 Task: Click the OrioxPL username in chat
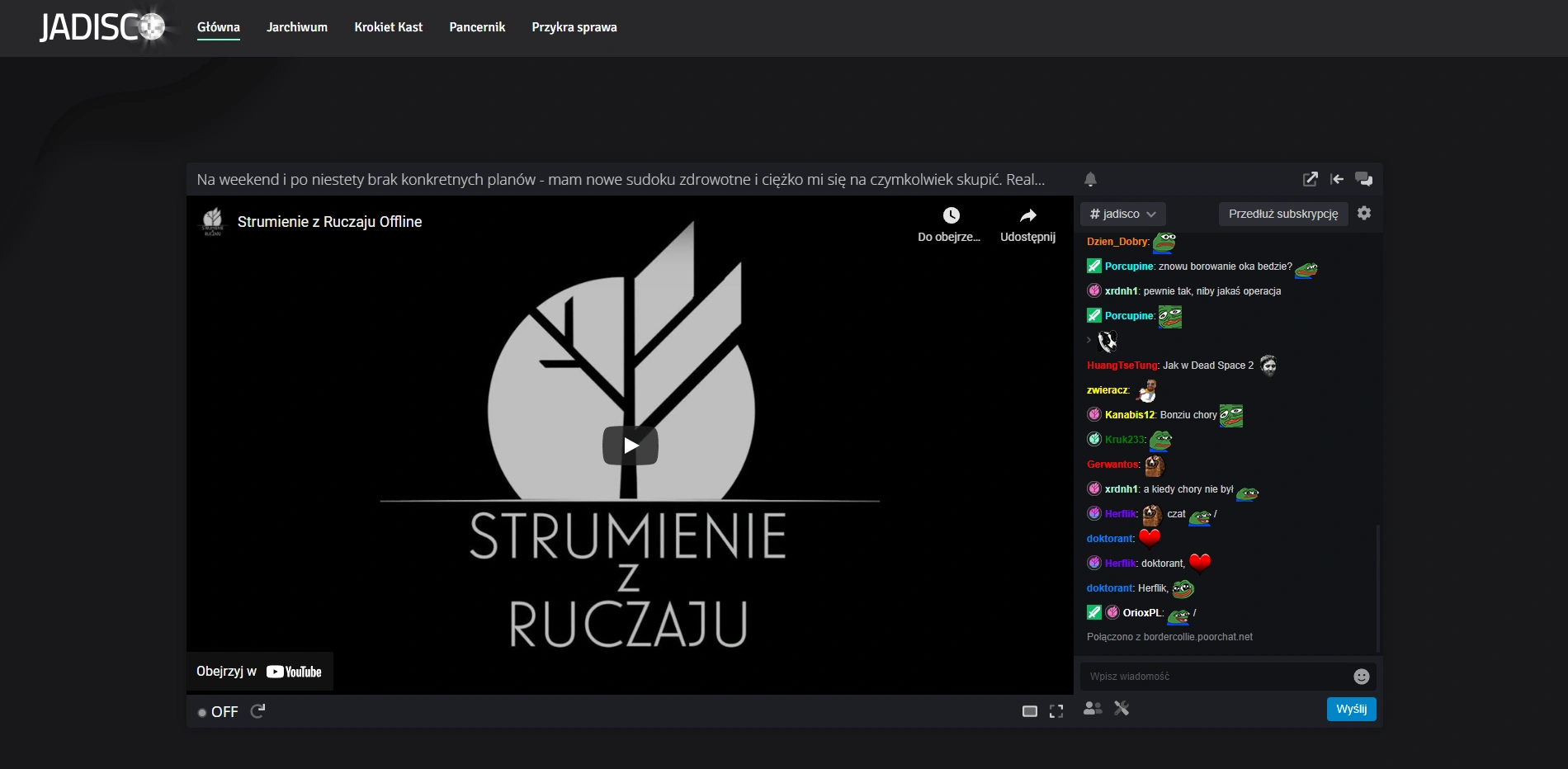click(x=1142, y=613)
